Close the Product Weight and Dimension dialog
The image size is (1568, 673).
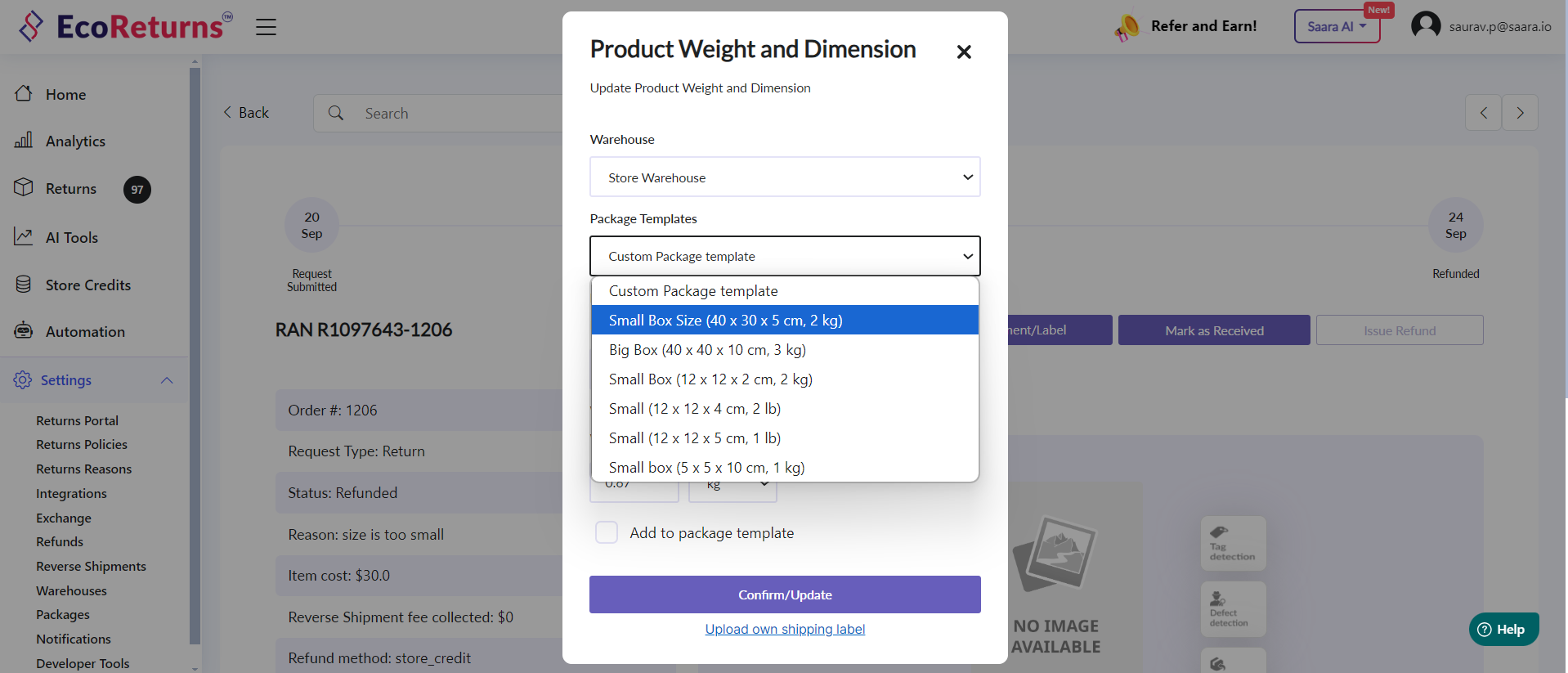click(x=964, y=52)
